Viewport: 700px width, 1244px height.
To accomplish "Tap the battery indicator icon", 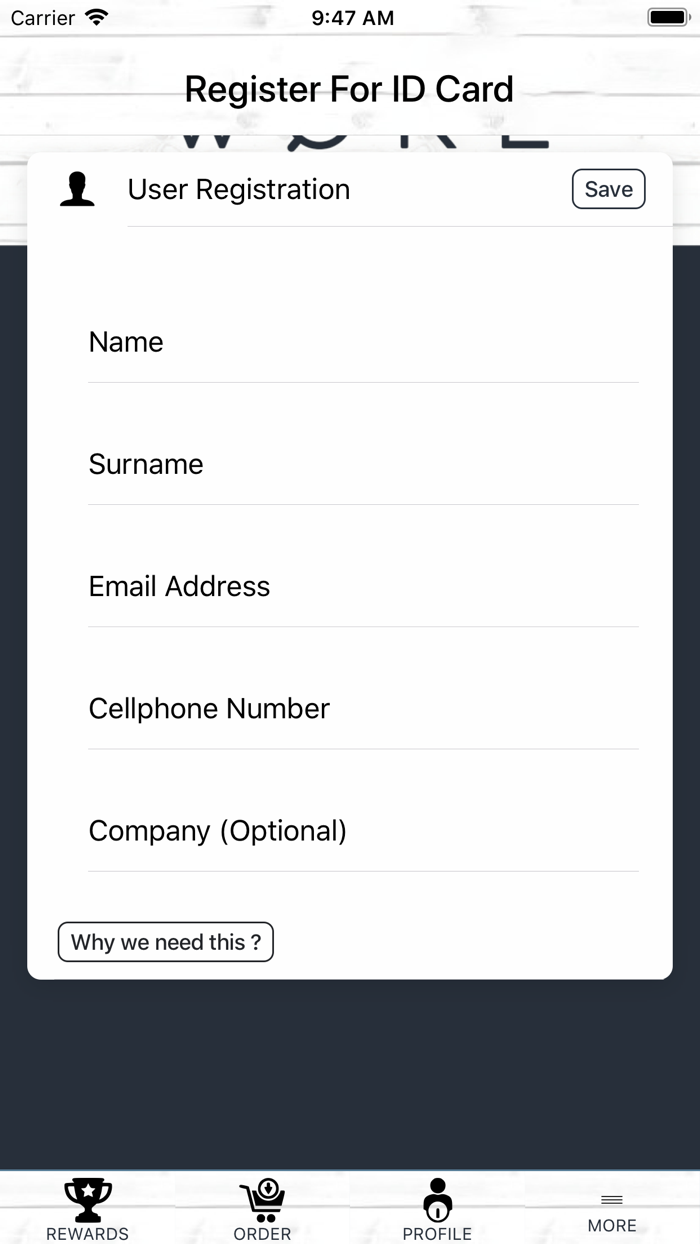I will pos(667,17).
